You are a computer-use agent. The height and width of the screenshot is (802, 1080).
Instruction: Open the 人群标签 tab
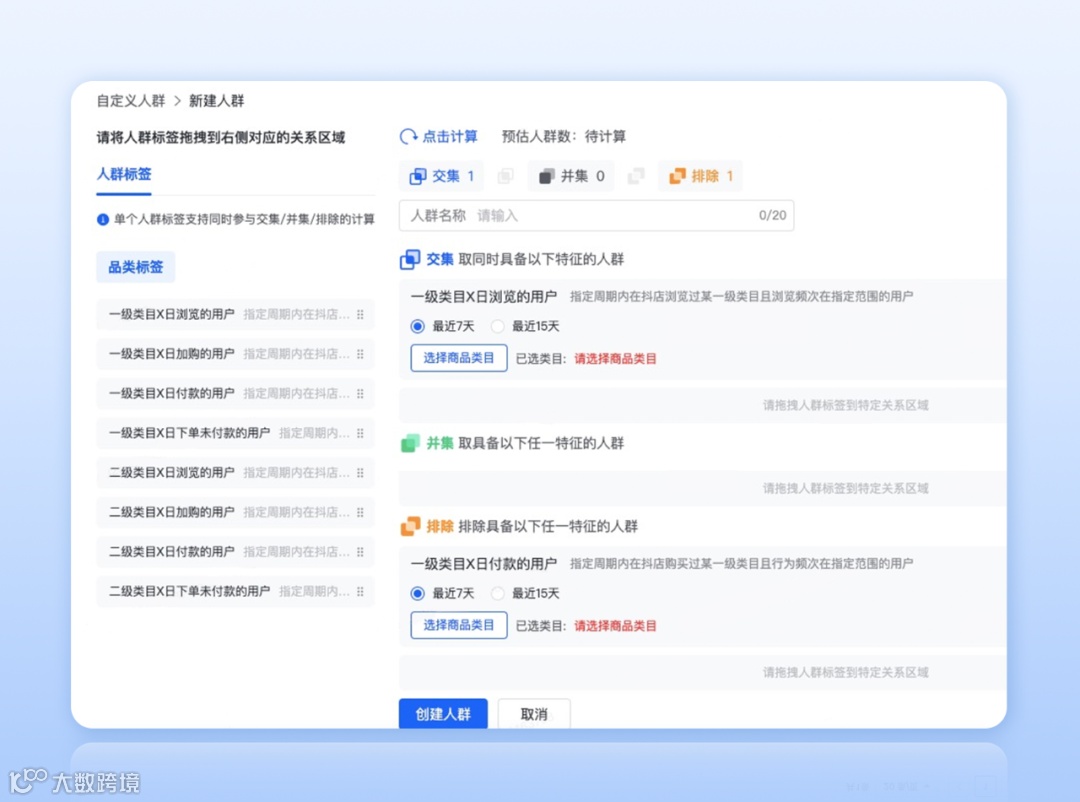[124, 174]
